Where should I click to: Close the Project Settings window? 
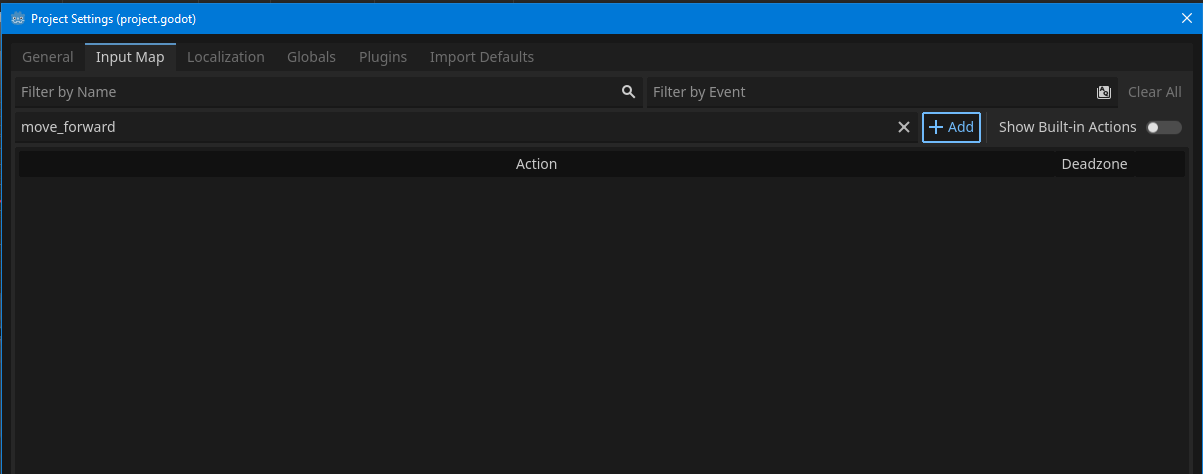click(x=1185, y=18)
